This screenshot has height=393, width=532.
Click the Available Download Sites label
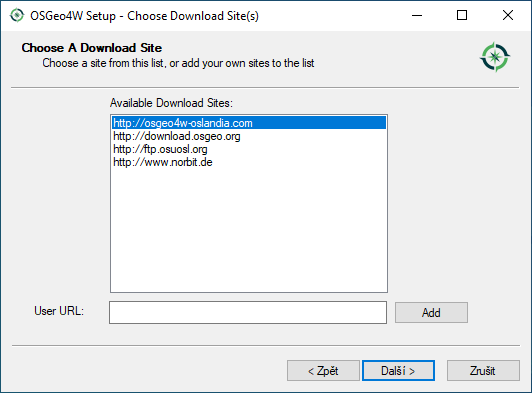pos(171,103)
